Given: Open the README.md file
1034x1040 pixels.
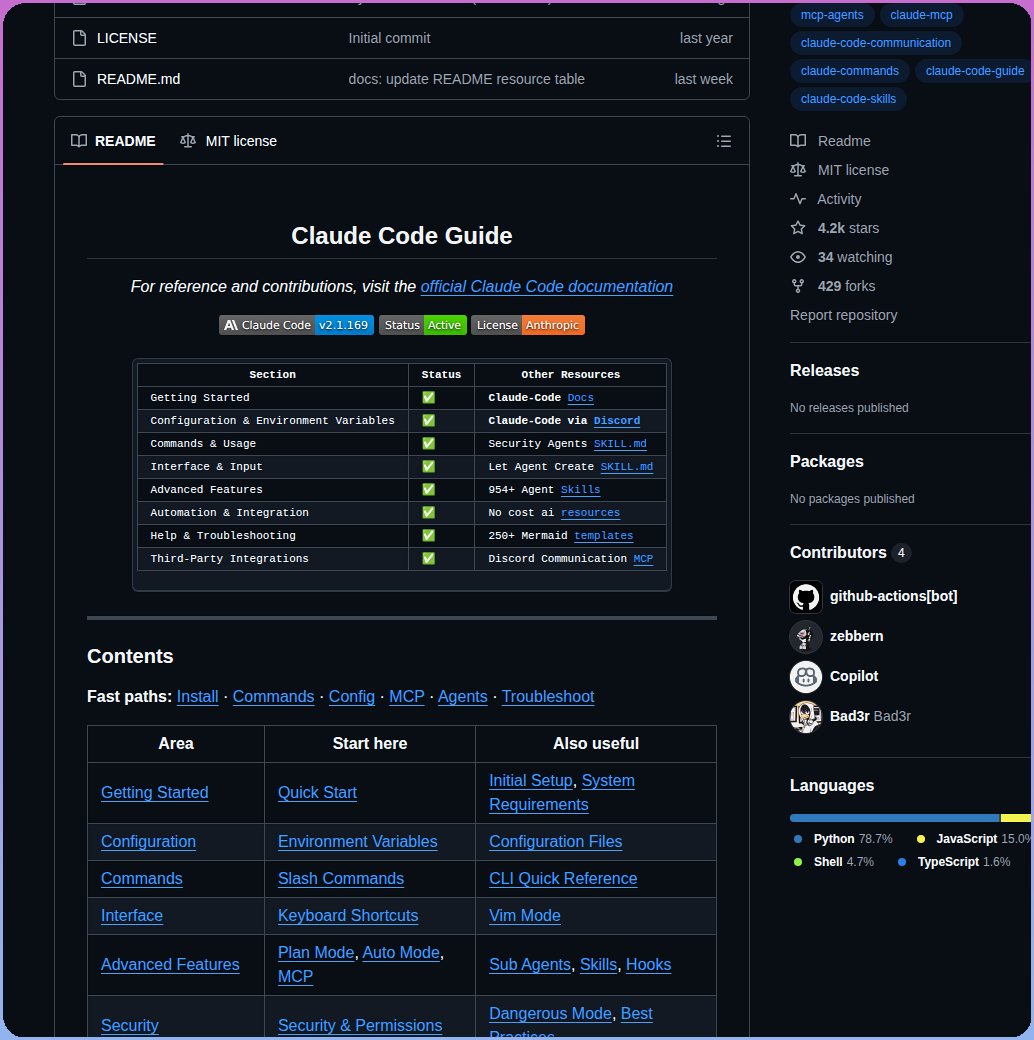Looking at the screenshot, I should tap(139, 79).
